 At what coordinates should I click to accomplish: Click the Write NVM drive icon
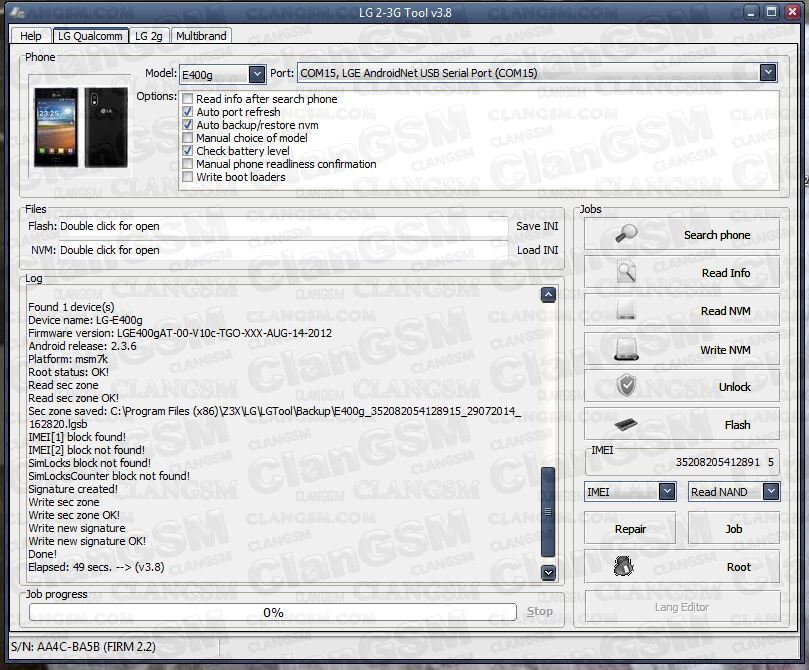click(626, 349)
